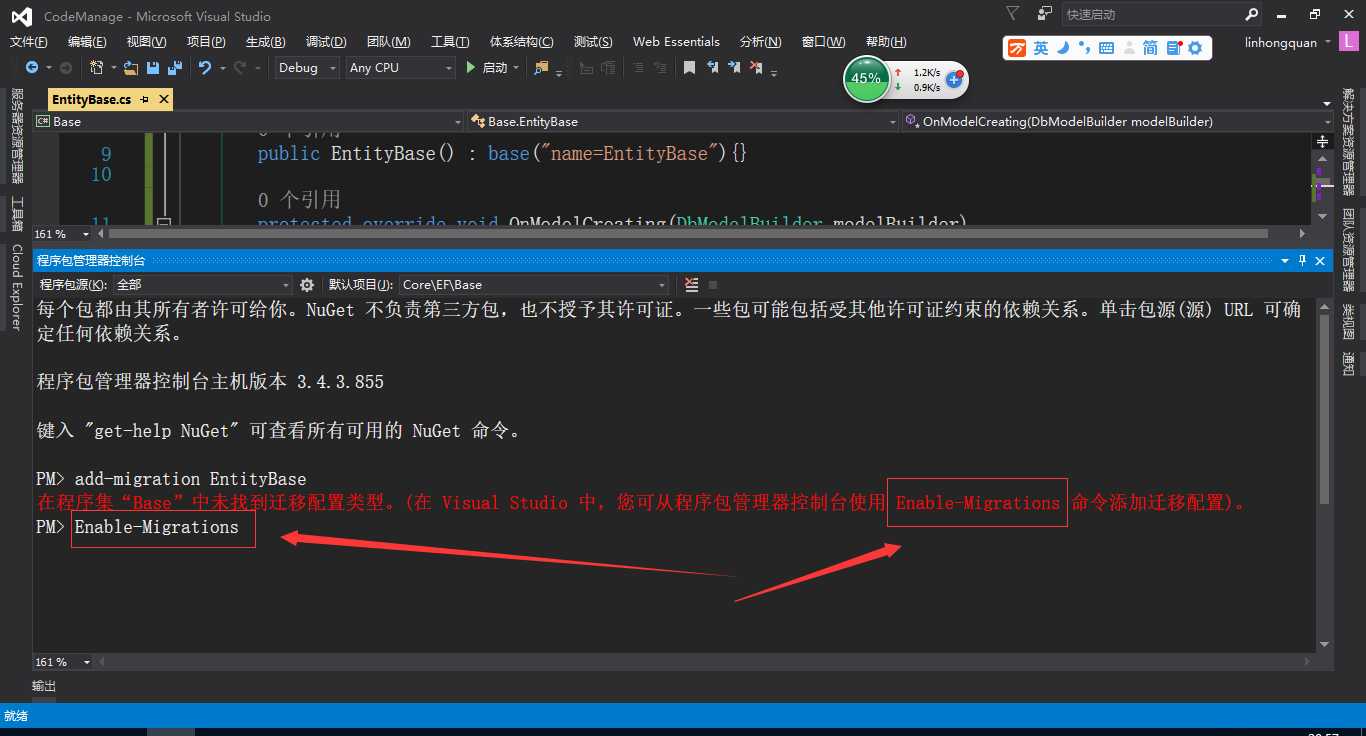Click the send feedback icon
Viewport: 1366px width, 736px height.
[1044, 13]
